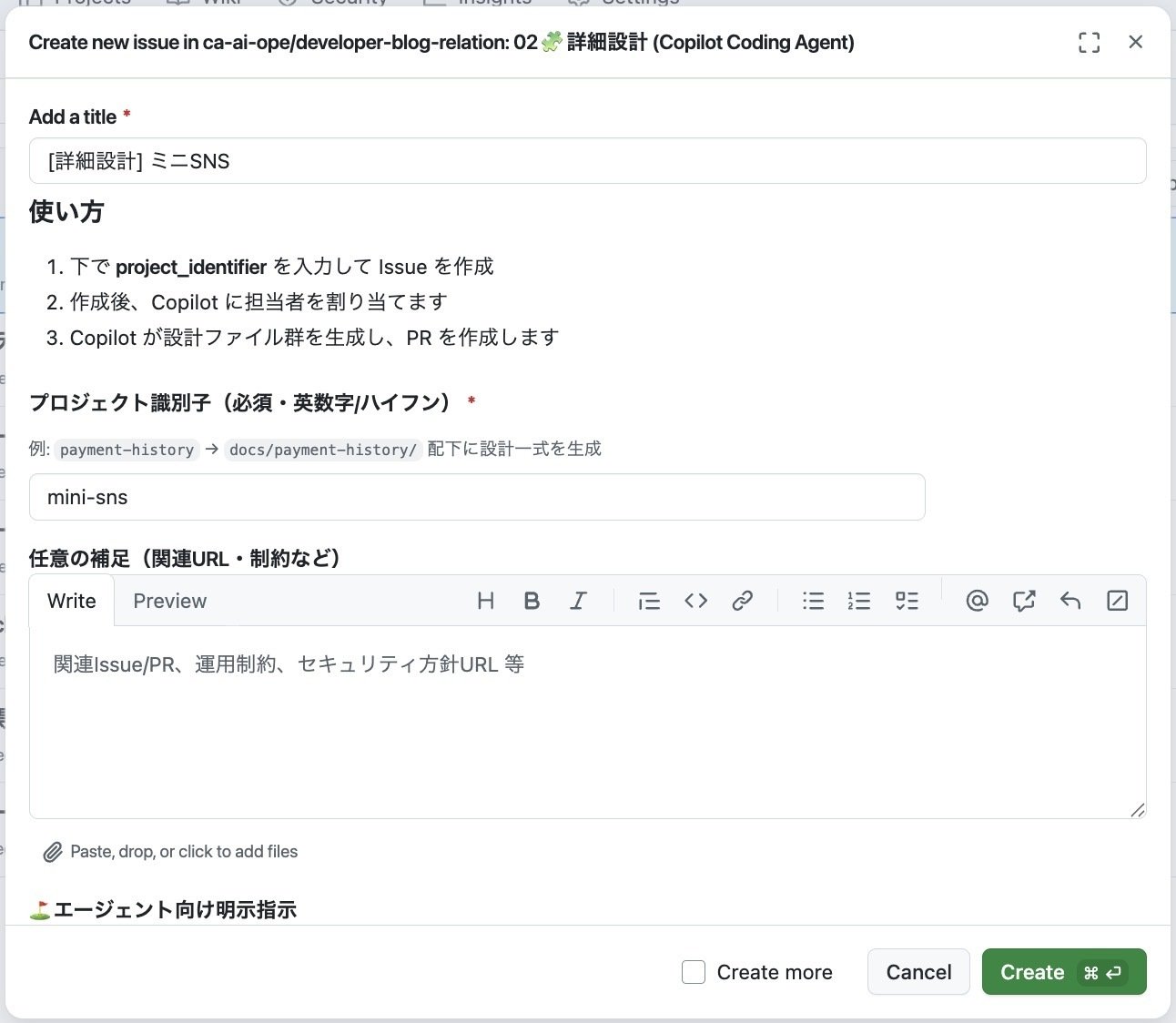
Task: Mention a user with the @ icon
Action: click(x=977, y=601)
